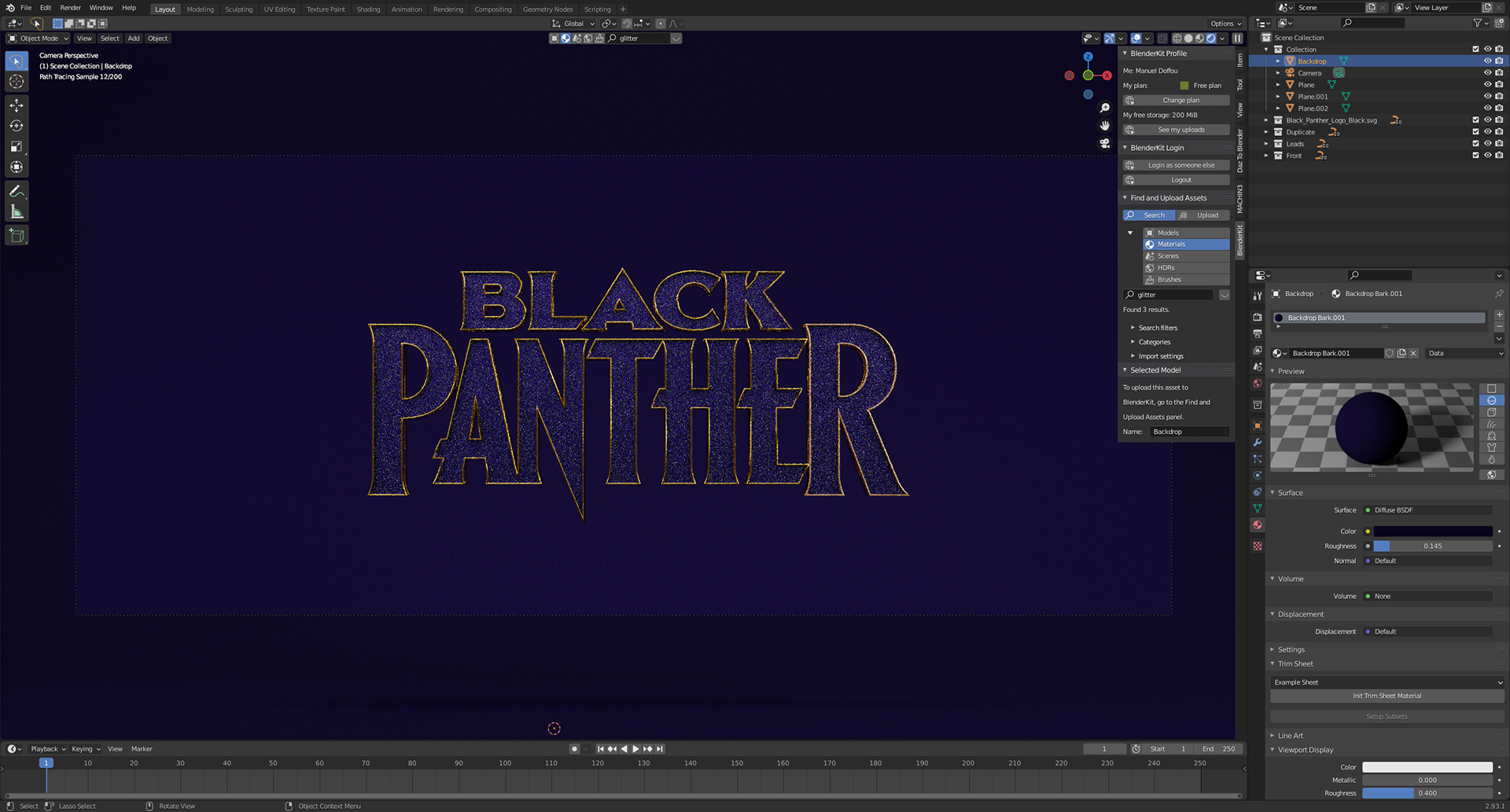Viewport: 1510px width, 812px height.
Task: Expand the Settings panel in material properties
Action: tap(1291, 649)
